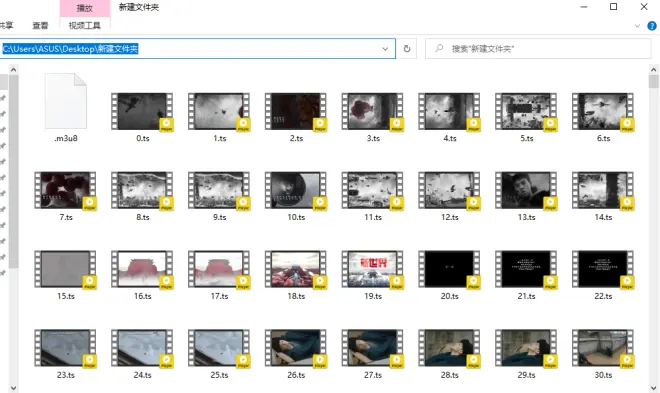Open the 播放 ribbon tab
The width and height of the screenshot is (660, 393).
pyautogui.click(x=85, y=8)
